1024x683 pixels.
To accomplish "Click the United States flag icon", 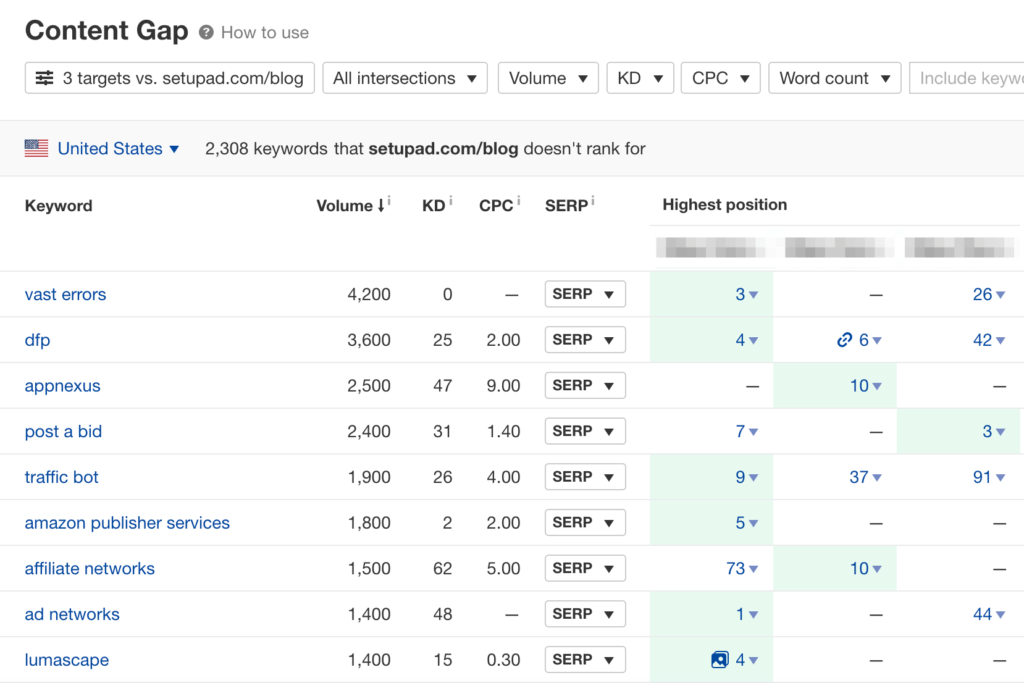I will pyautogui.click(x=36, y=147).
